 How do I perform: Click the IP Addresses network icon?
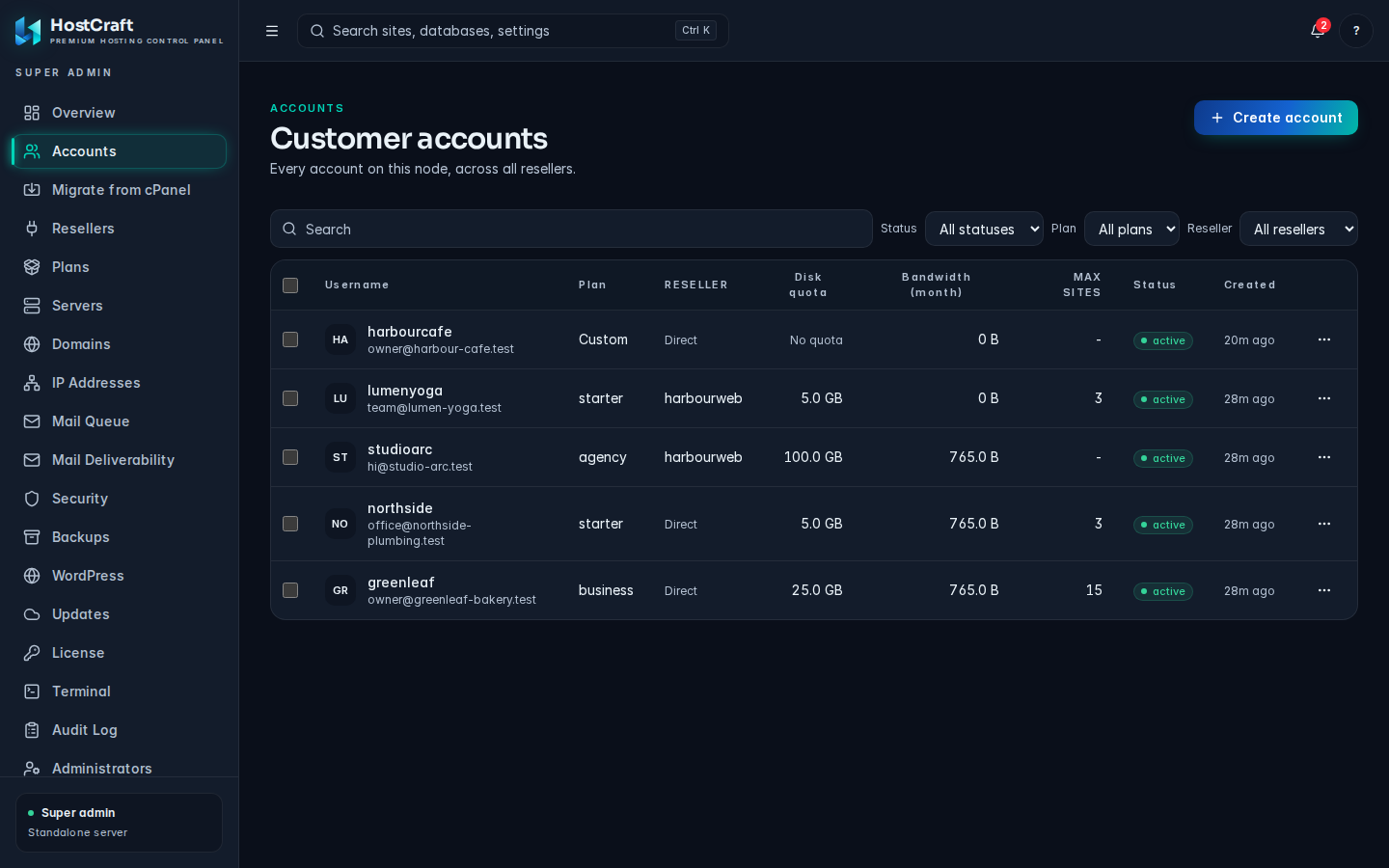tap(32, 383)
